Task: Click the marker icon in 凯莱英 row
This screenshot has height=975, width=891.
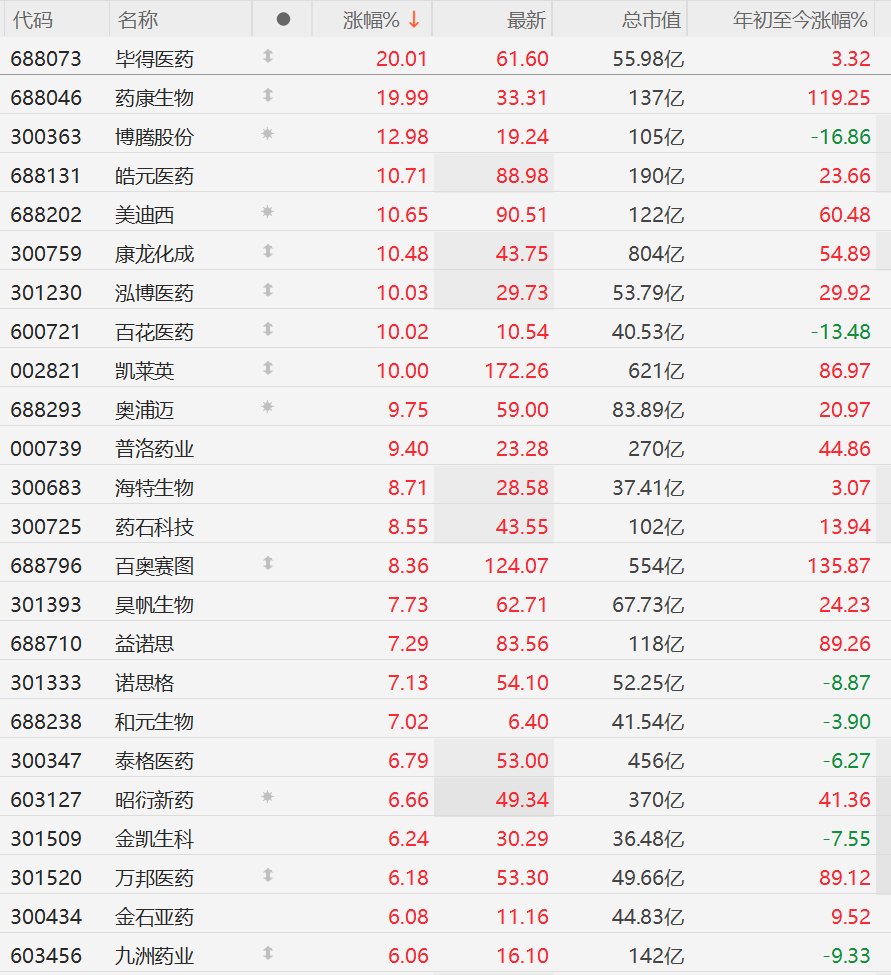Action: pyautogui.click(x=268, y=368)
